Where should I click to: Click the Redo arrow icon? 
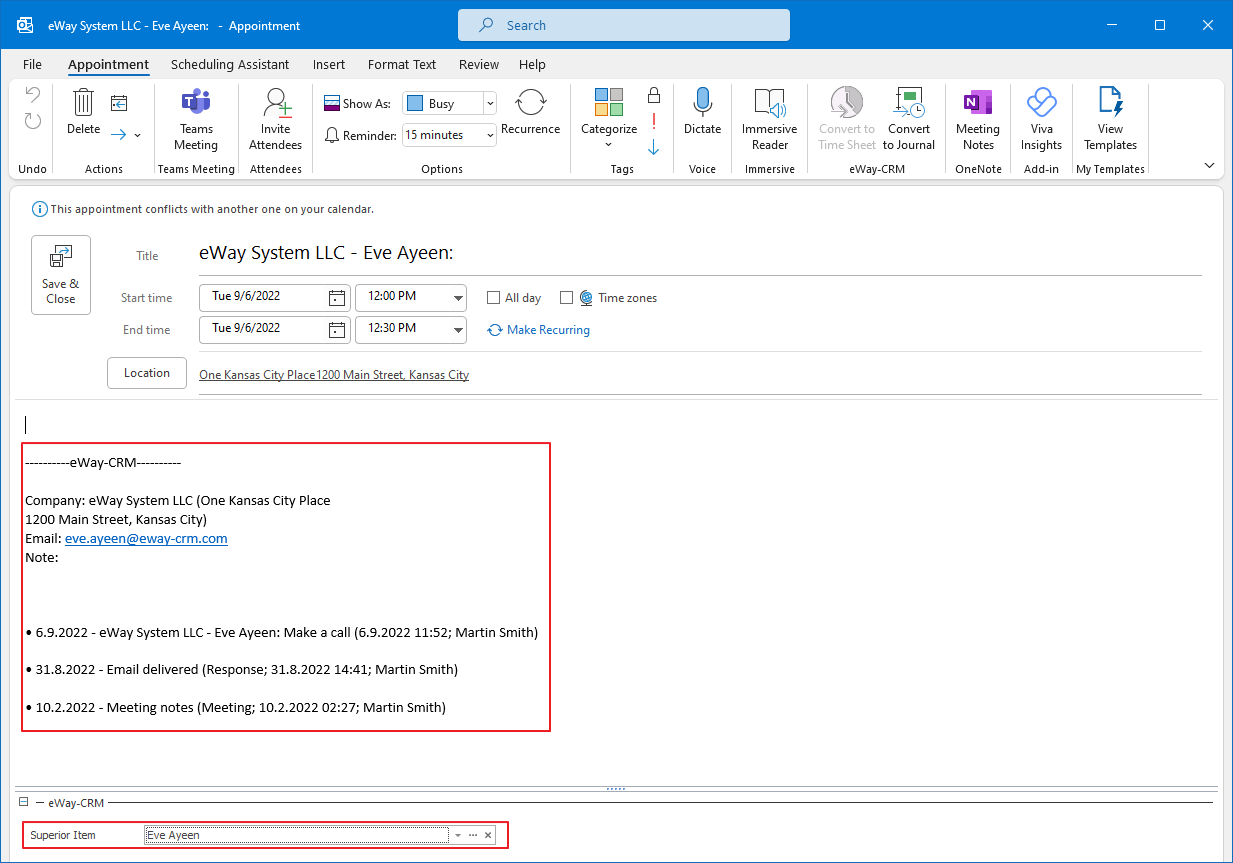33,121
